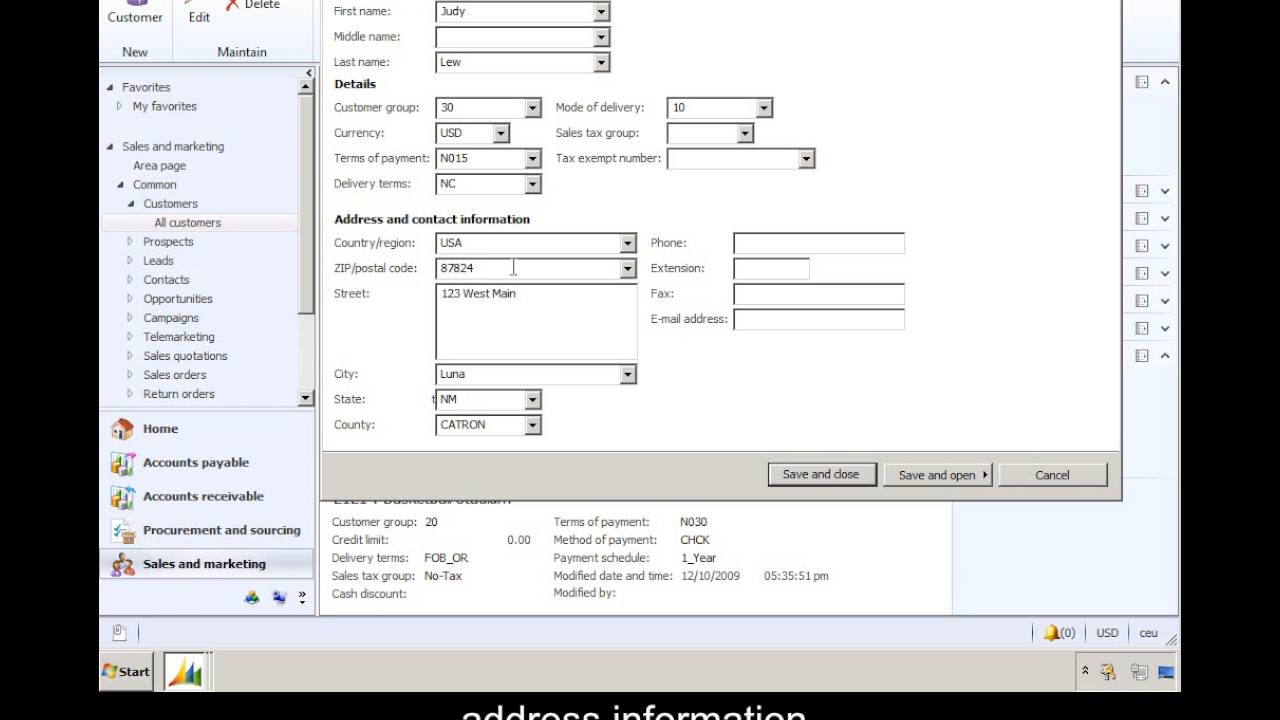Expand the Prospects tree node
Viewport: 1280px width, 720px height.
pos(130,242)
